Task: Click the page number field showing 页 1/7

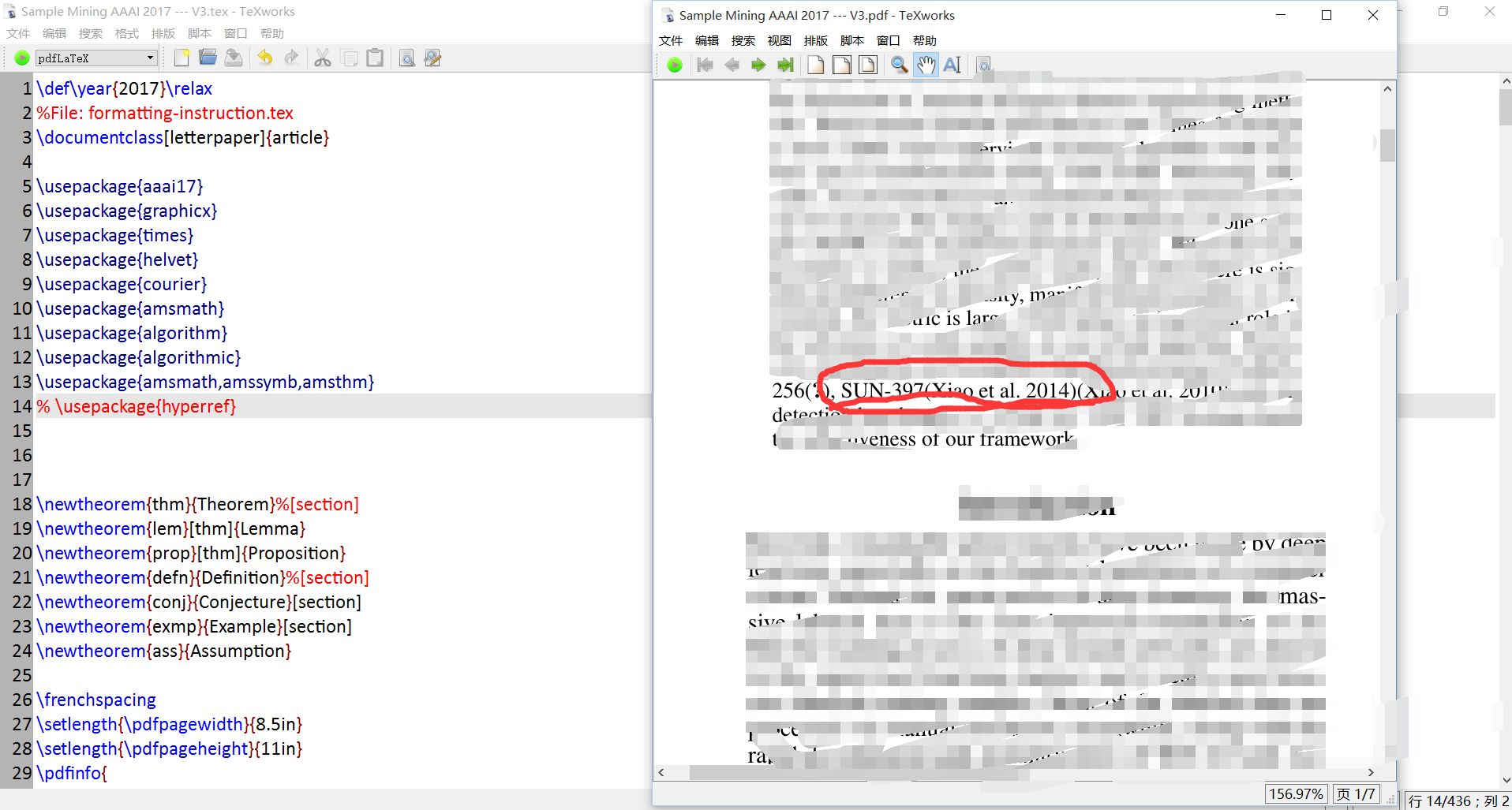Action: pos(1356,793)
